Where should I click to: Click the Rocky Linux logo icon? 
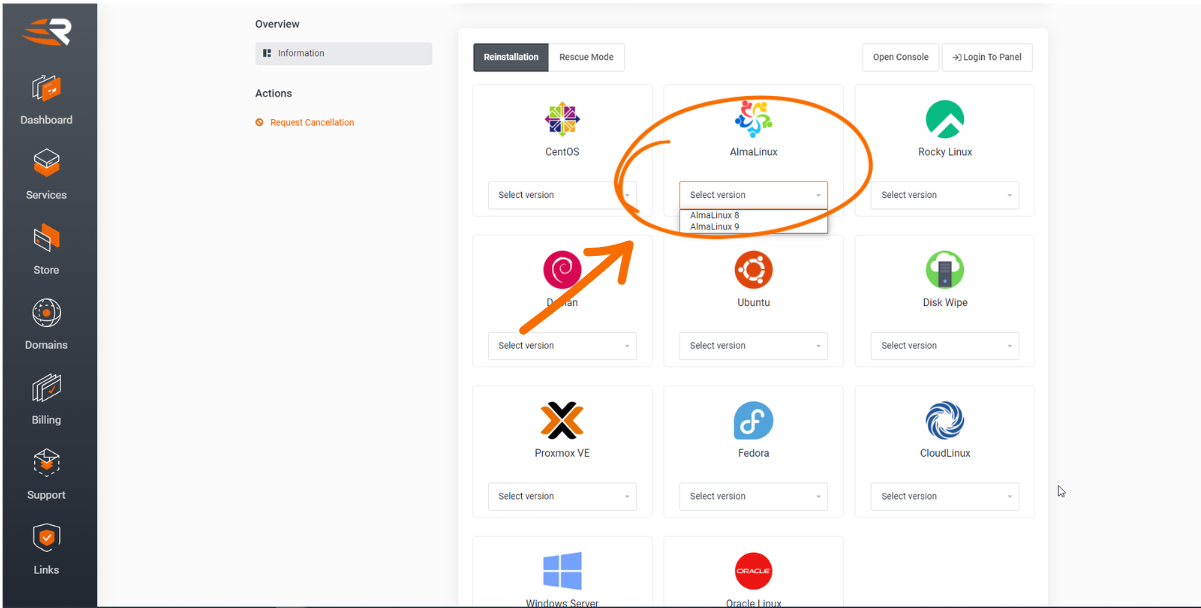(945, 119)
